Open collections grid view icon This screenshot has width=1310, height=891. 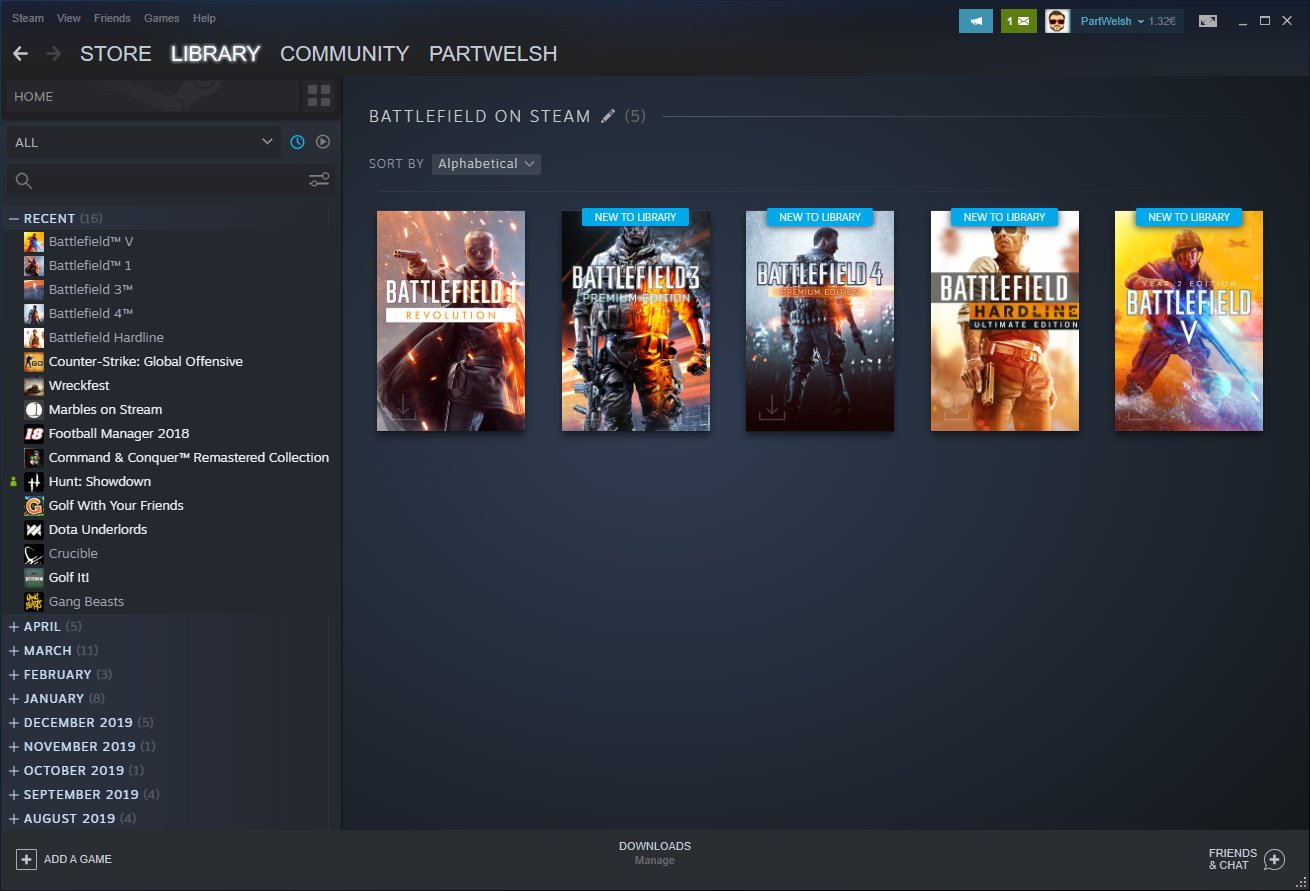[318, 96]
